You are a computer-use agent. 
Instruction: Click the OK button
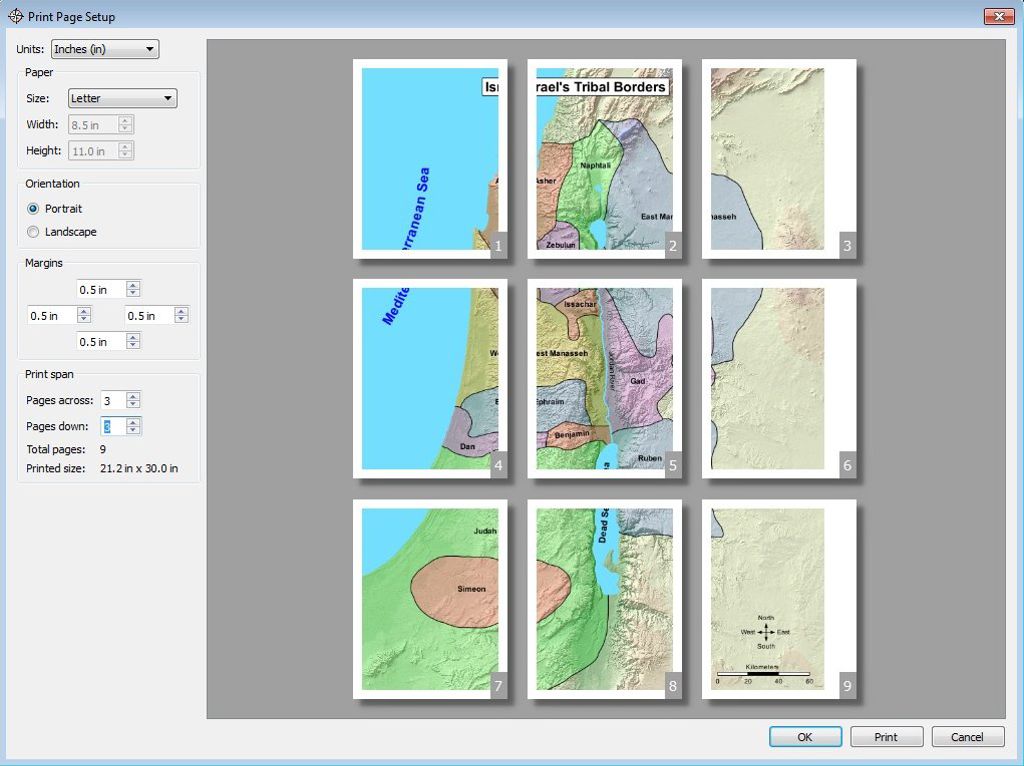(x=805, y=737)
